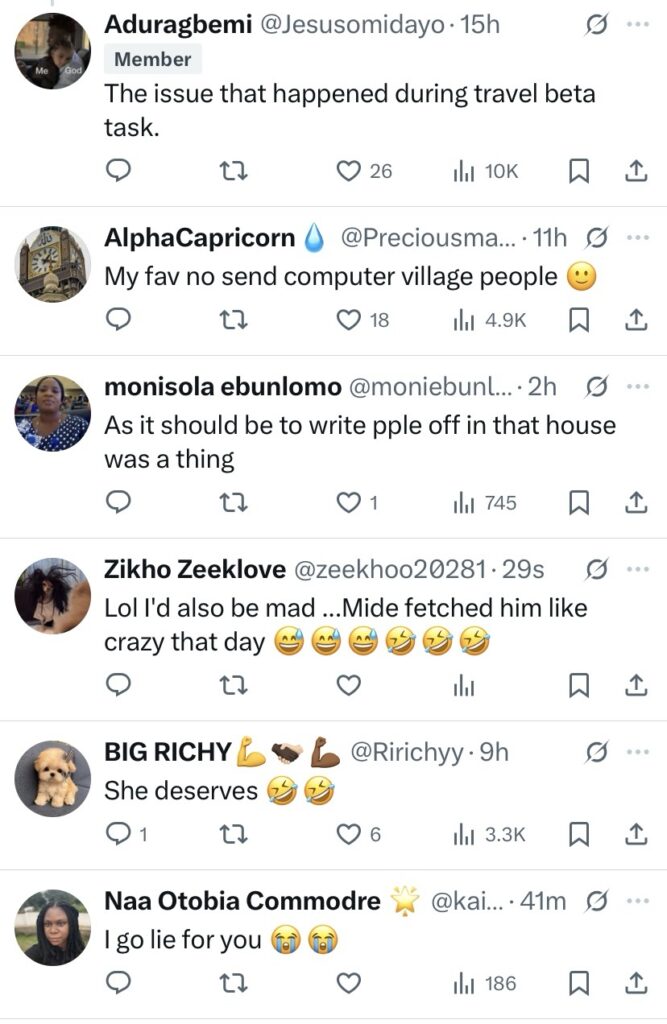Like Zikho Zeeklove's tweet
The image size is (667, 1024).
coord(348,685)
